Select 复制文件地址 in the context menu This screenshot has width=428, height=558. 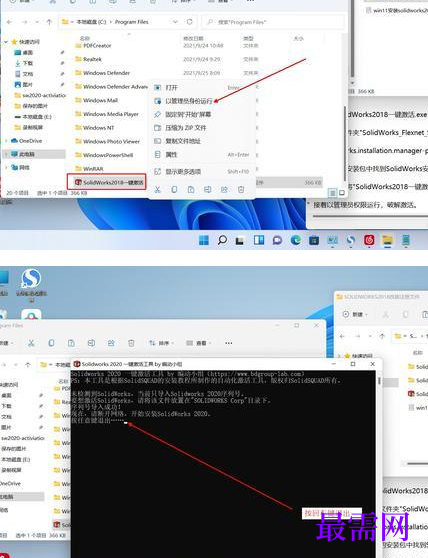(183, 141)
